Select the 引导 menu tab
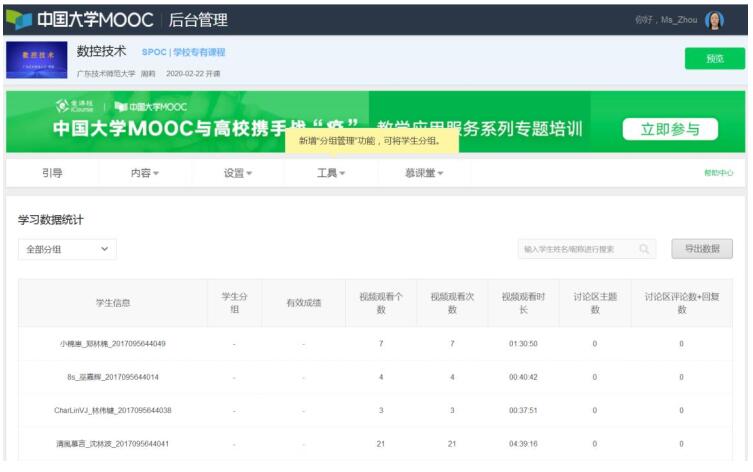Image resolution: width=753 pixels, height=472 pixels. point(52,173)
